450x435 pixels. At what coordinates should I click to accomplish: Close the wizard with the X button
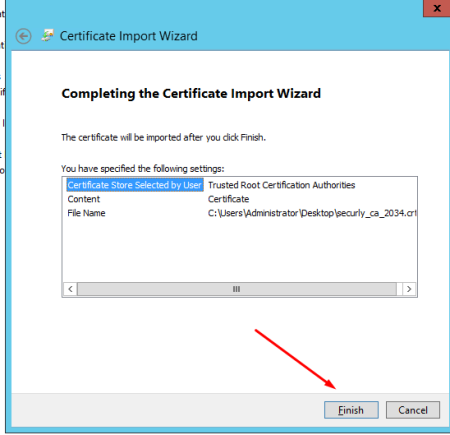coord(437,8)
